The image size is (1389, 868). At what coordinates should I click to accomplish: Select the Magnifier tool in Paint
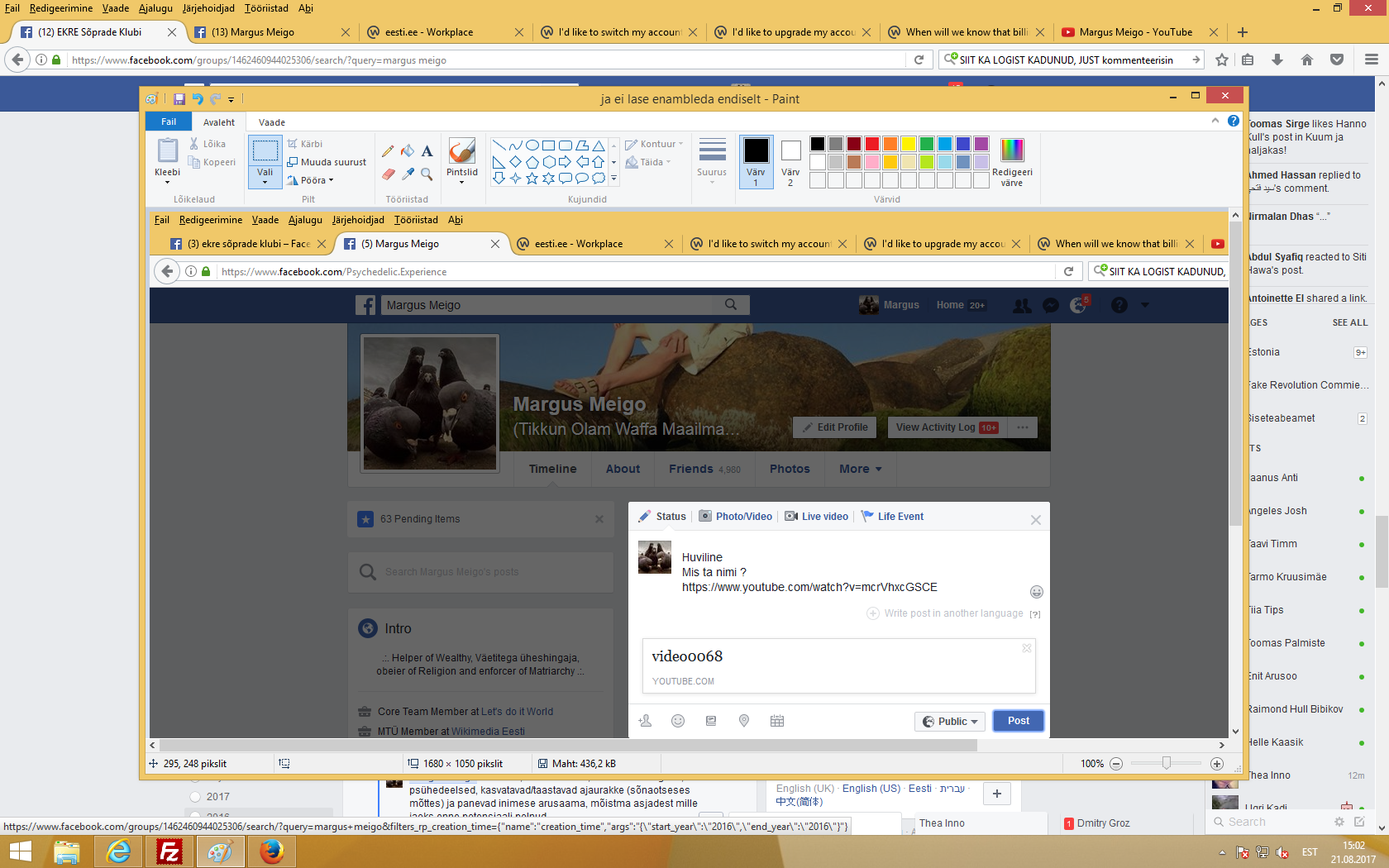coord(427,174)
